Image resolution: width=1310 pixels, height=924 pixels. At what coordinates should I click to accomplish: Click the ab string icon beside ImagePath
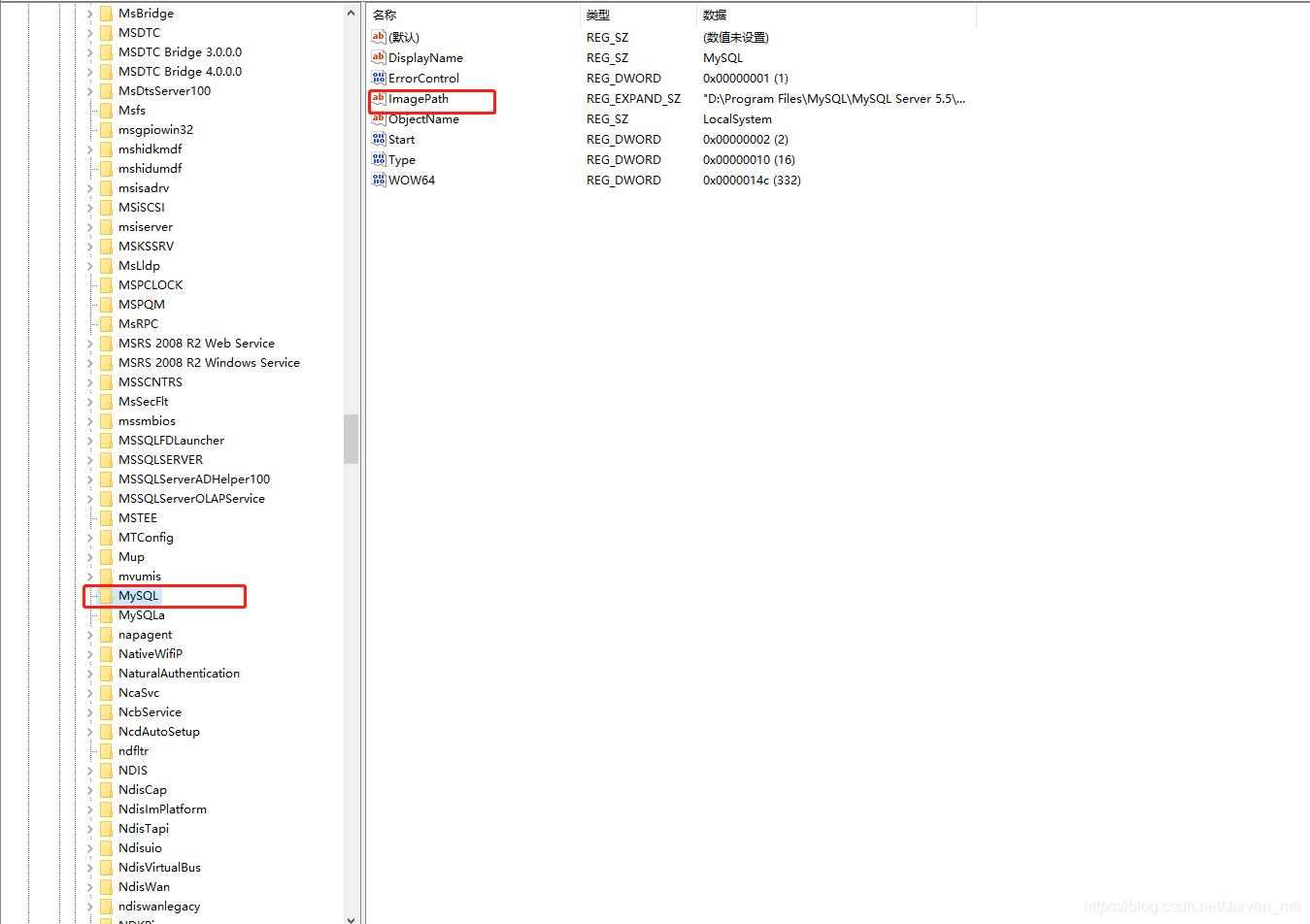tap(378, 98)
